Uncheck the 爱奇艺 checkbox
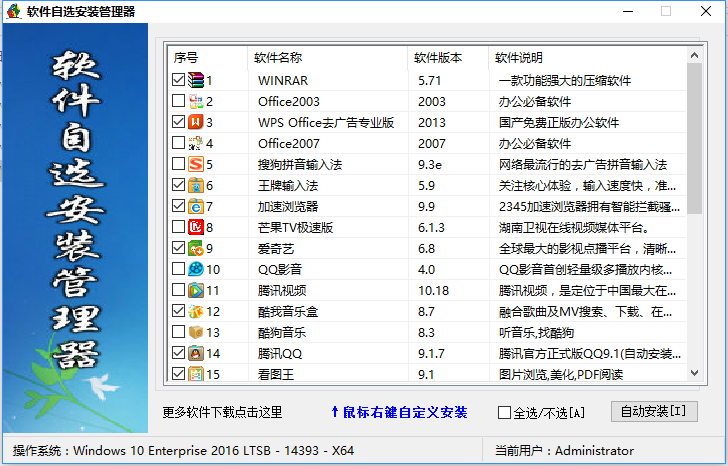The image size is (728, 466). pyautogui.click(x=178, y=247)
